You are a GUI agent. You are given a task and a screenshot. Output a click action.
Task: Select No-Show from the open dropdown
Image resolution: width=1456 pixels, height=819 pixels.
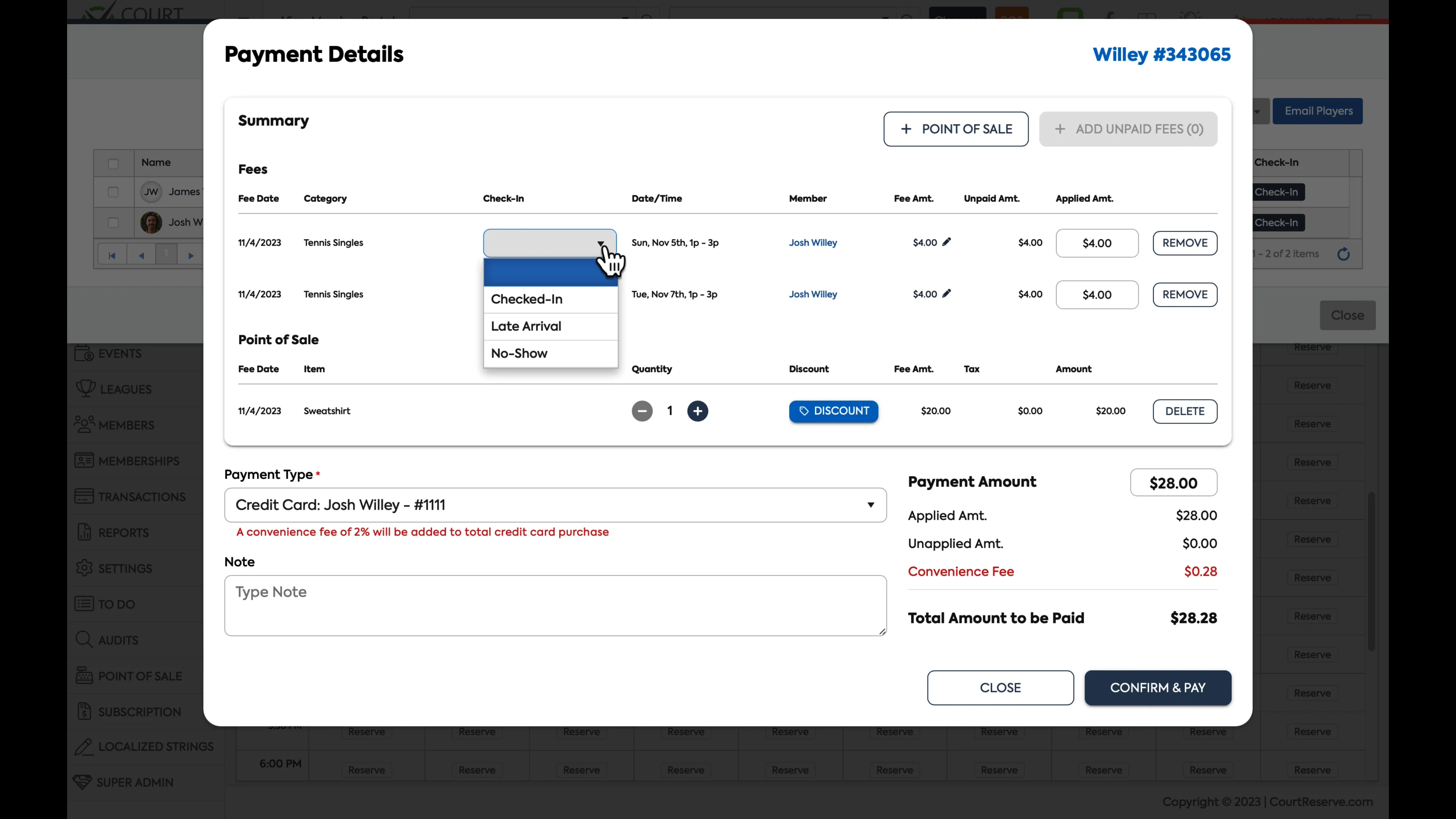coord(519,353)
